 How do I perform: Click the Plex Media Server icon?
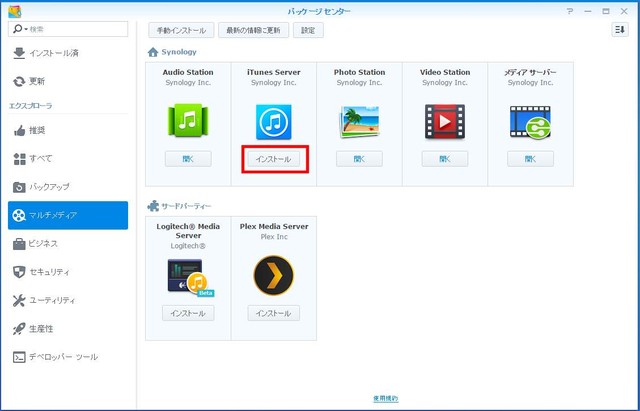[x=273, y=275]
